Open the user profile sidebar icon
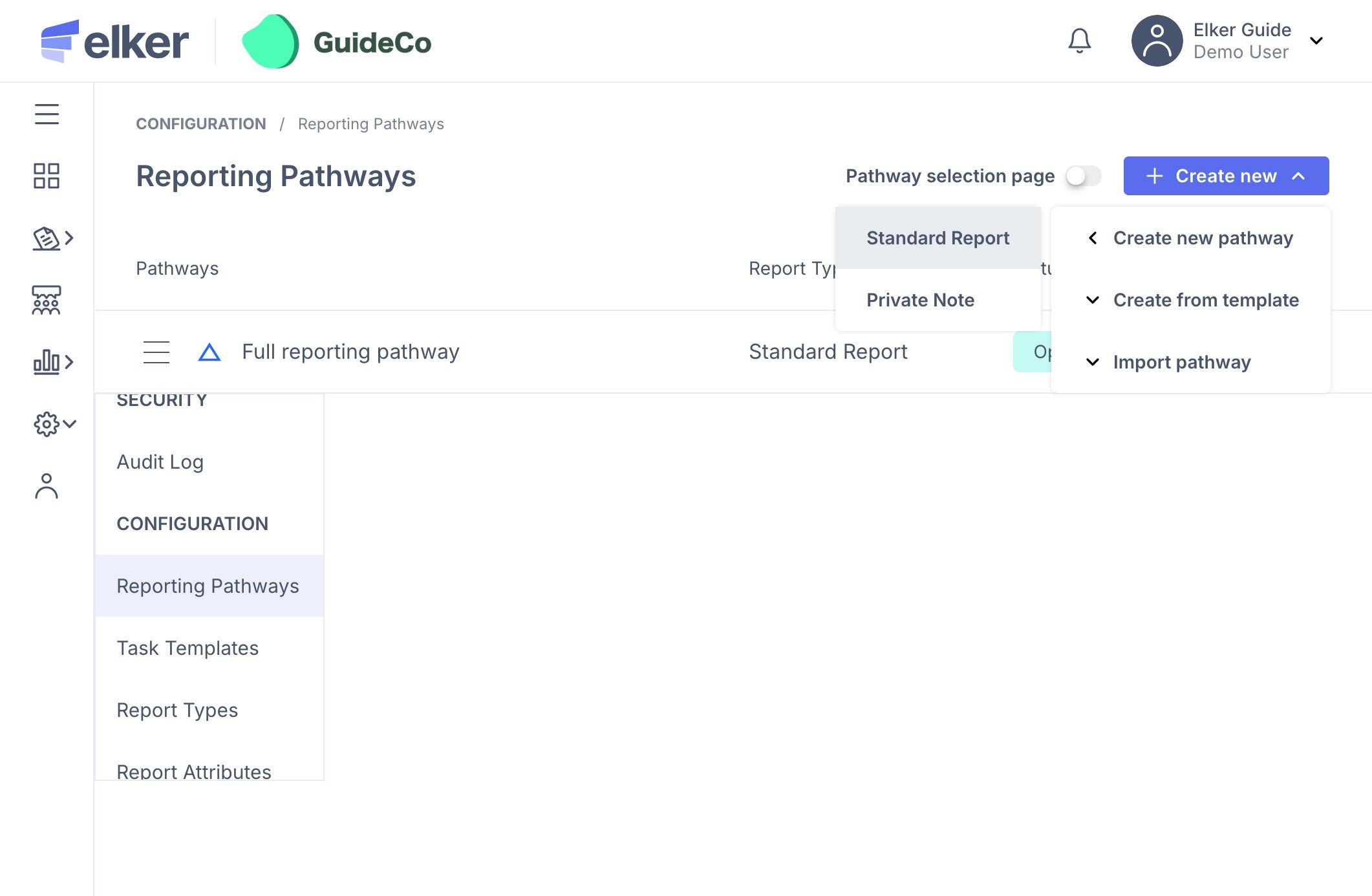1372x896 pixels. click(47, 486)
